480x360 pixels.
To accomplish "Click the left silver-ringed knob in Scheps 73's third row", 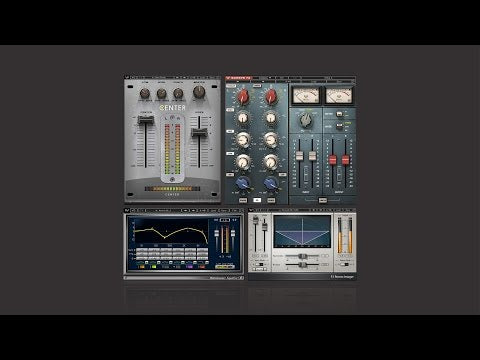I will (243, 140).
